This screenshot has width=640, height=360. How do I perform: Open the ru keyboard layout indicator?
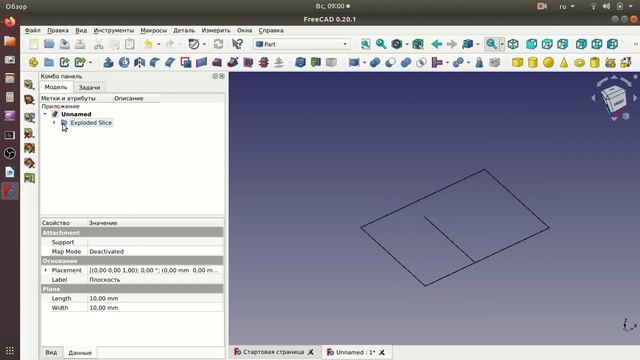pos(567,6)
